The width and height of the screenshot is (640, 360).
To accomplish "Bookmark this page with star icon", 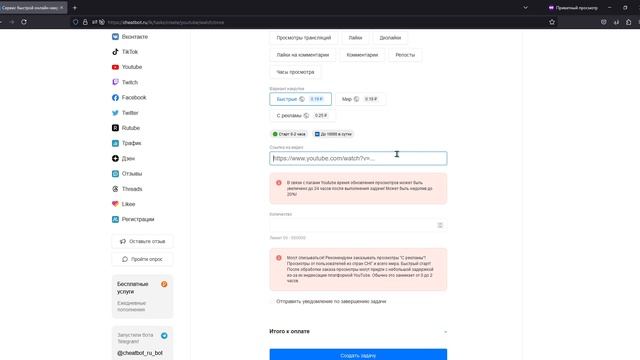I will tap(552, 22).
